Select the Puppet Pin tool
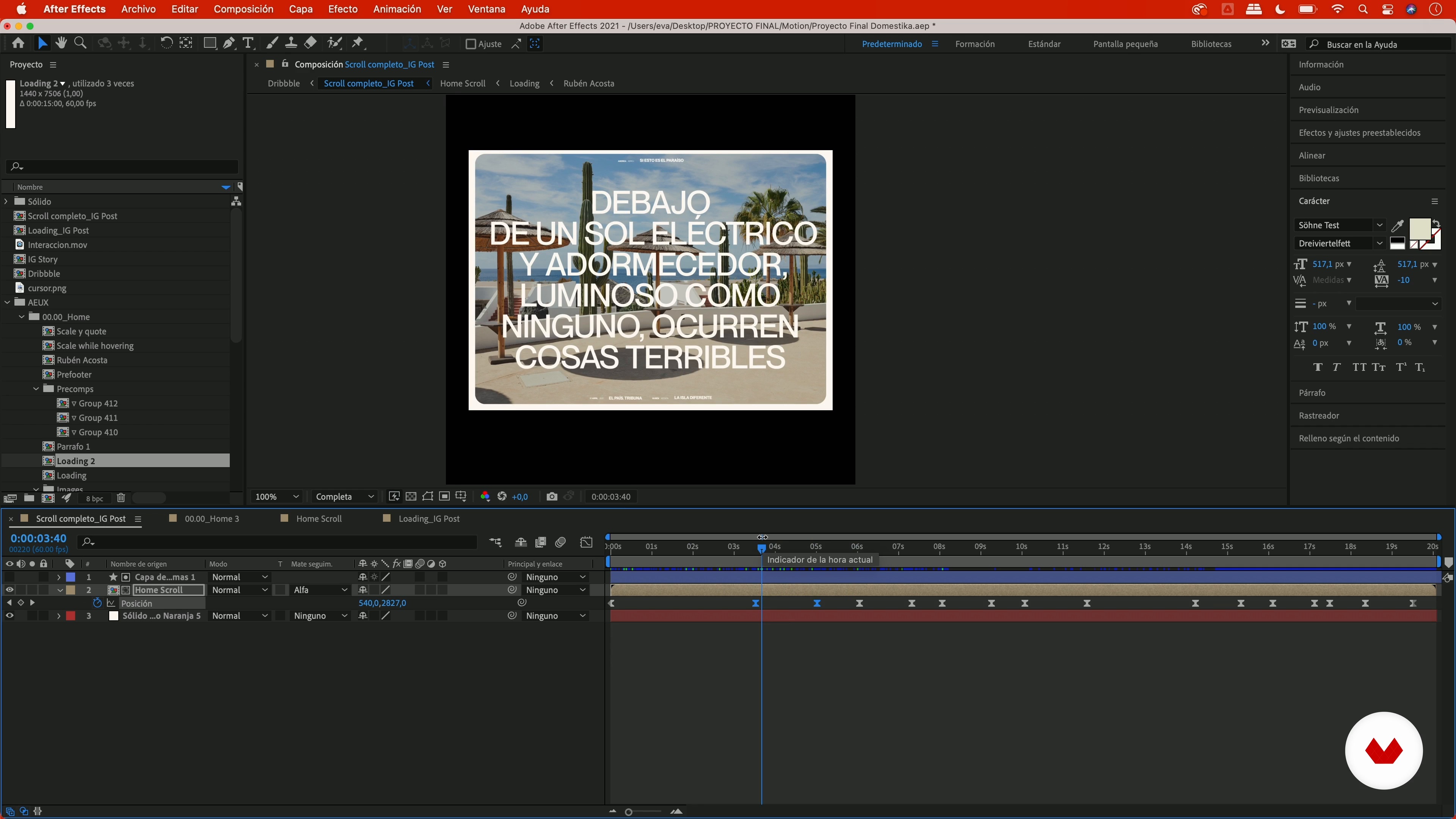 (x=358, y=43)
